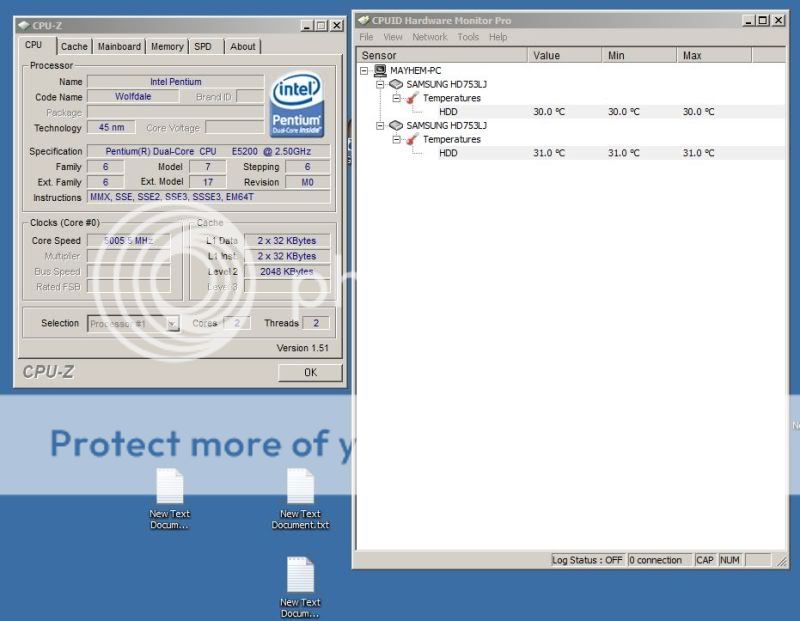The height and width of the screenshot is (621, 800).
Task: Click thermometer icon under second Samsung drive
Action: tap(412, 139)
